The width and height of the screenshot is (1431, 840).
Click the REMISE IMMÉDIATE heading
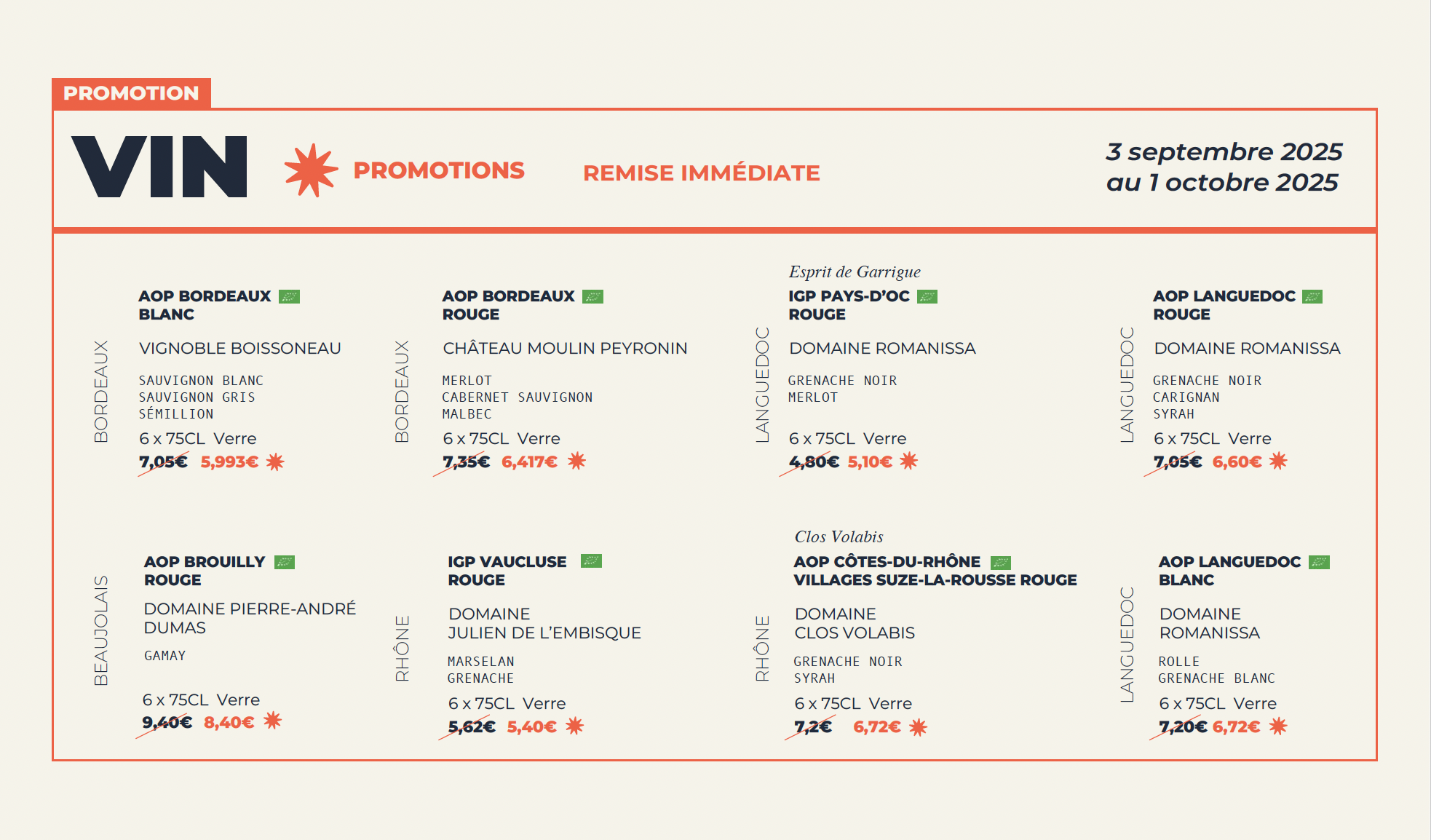[x=702, y=173]
